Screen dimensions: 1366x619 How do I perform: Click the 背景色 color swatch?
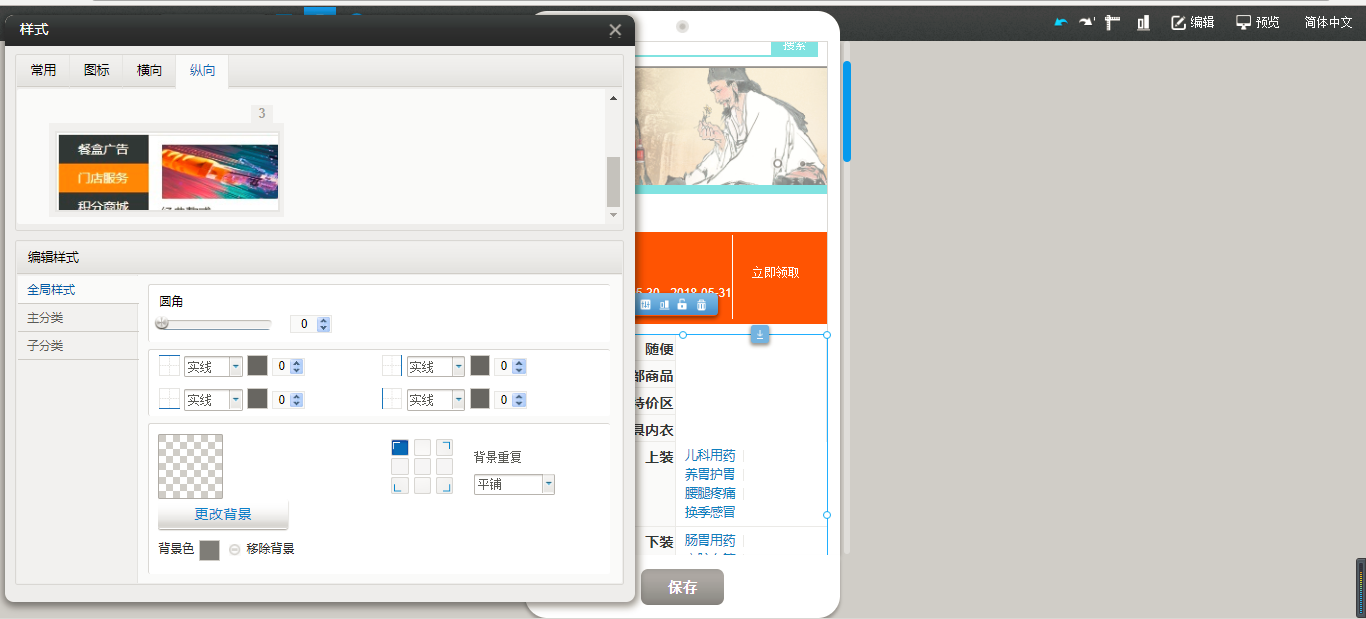pos(209,550)
